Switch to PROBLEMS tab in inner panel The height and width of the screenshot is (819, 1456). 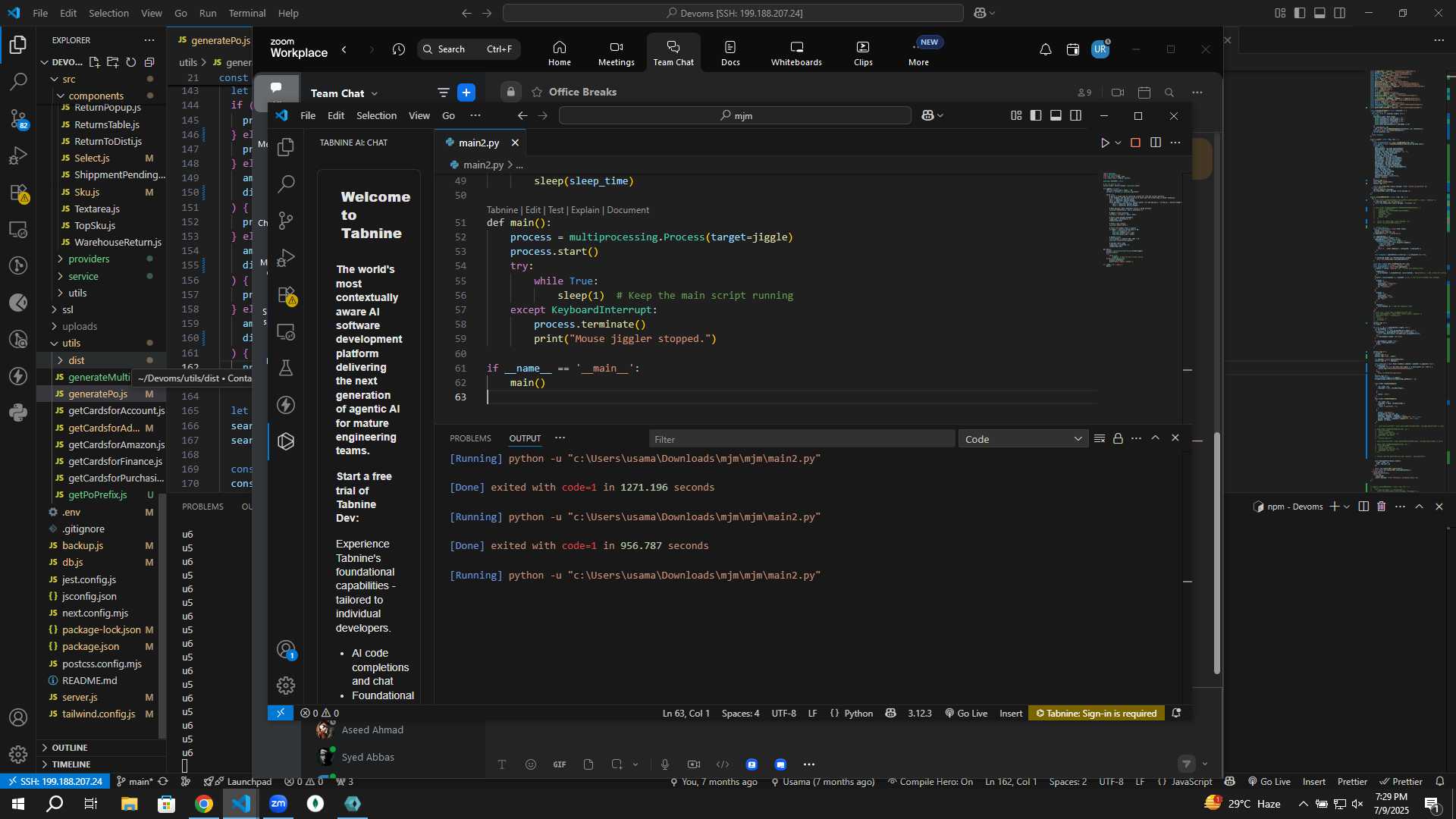[x=470, y=438]
